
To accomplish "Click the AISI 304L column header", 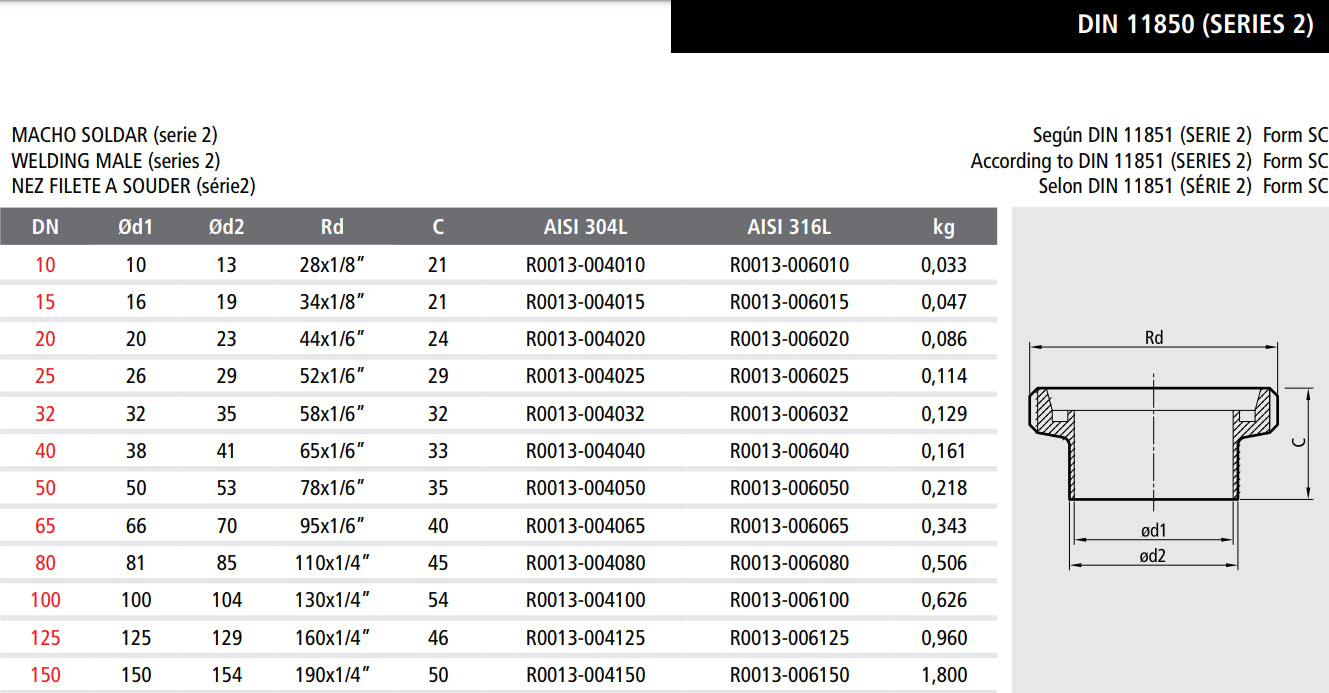I will tap(585, 227).
